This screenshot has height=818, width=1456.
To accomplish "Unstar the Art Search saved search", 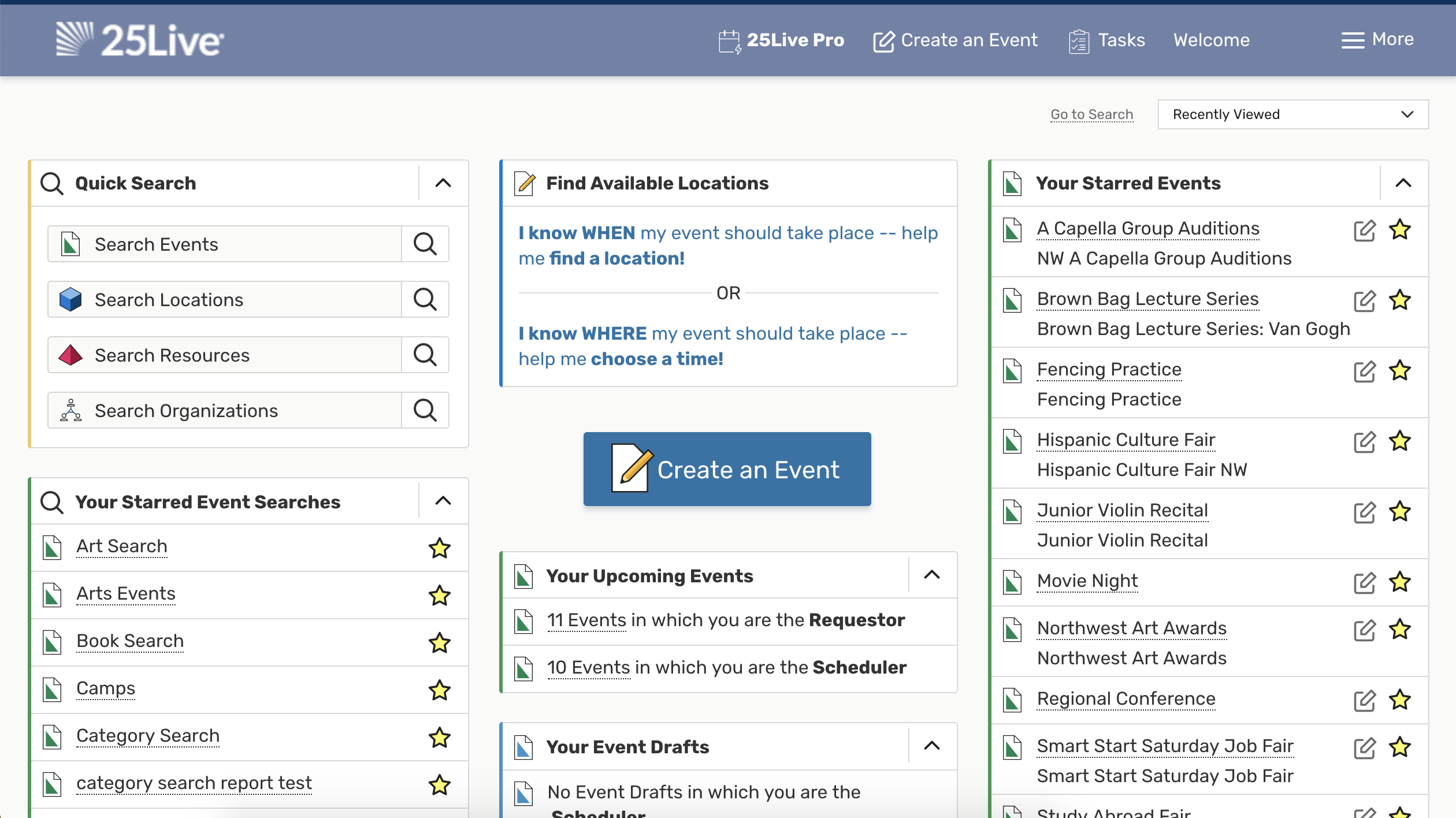I will point(439,548).
